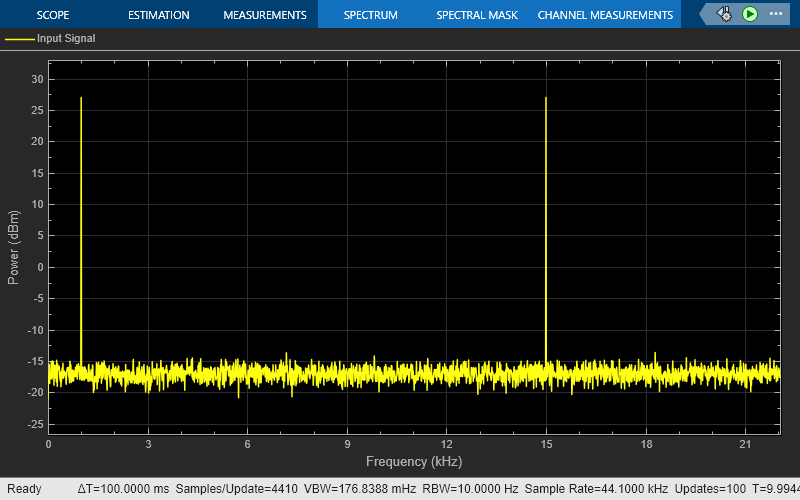This screenshot has height=500, width=800.
Task: Switch to the SPECTRAL MASK tab
Action: click(x=477, y=15)
